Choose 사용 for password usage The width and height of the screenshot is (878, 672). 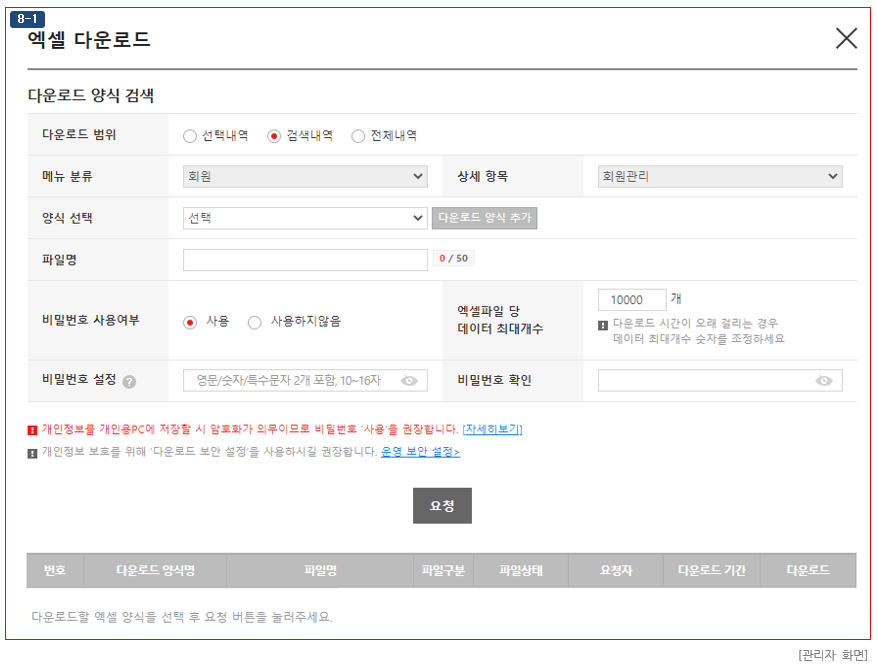pyautogui.click(x=190, y=322)
